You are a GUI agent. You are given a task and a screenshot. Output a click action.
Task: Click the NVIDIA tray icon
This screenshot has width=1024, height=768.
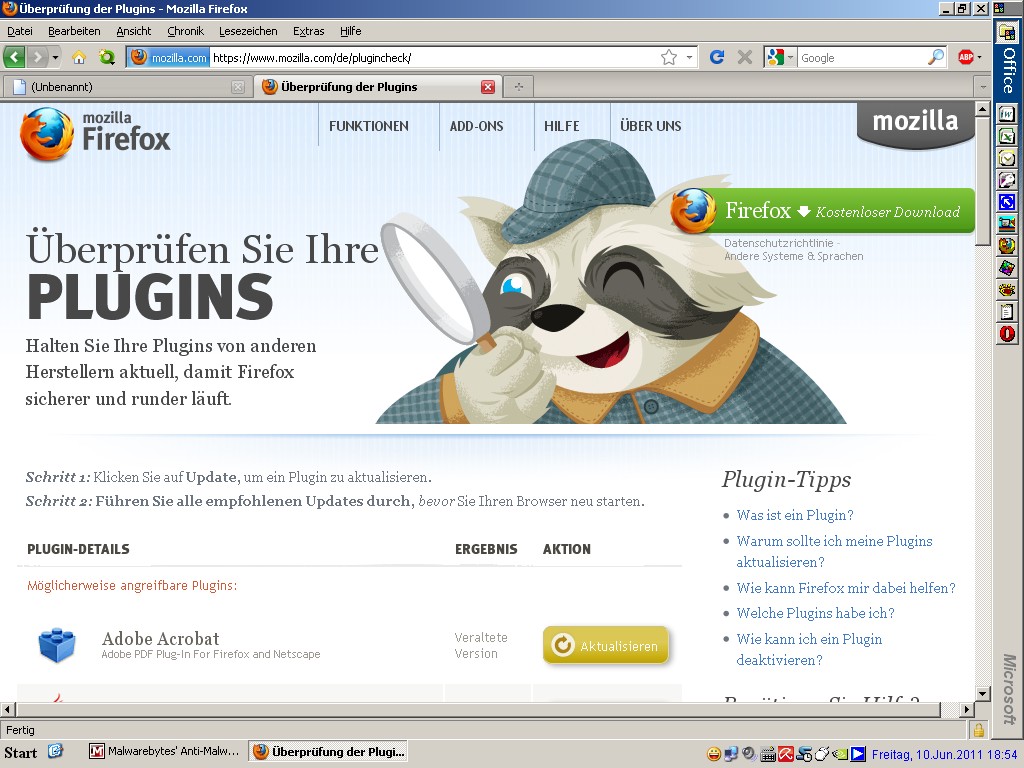click(840, 754)
